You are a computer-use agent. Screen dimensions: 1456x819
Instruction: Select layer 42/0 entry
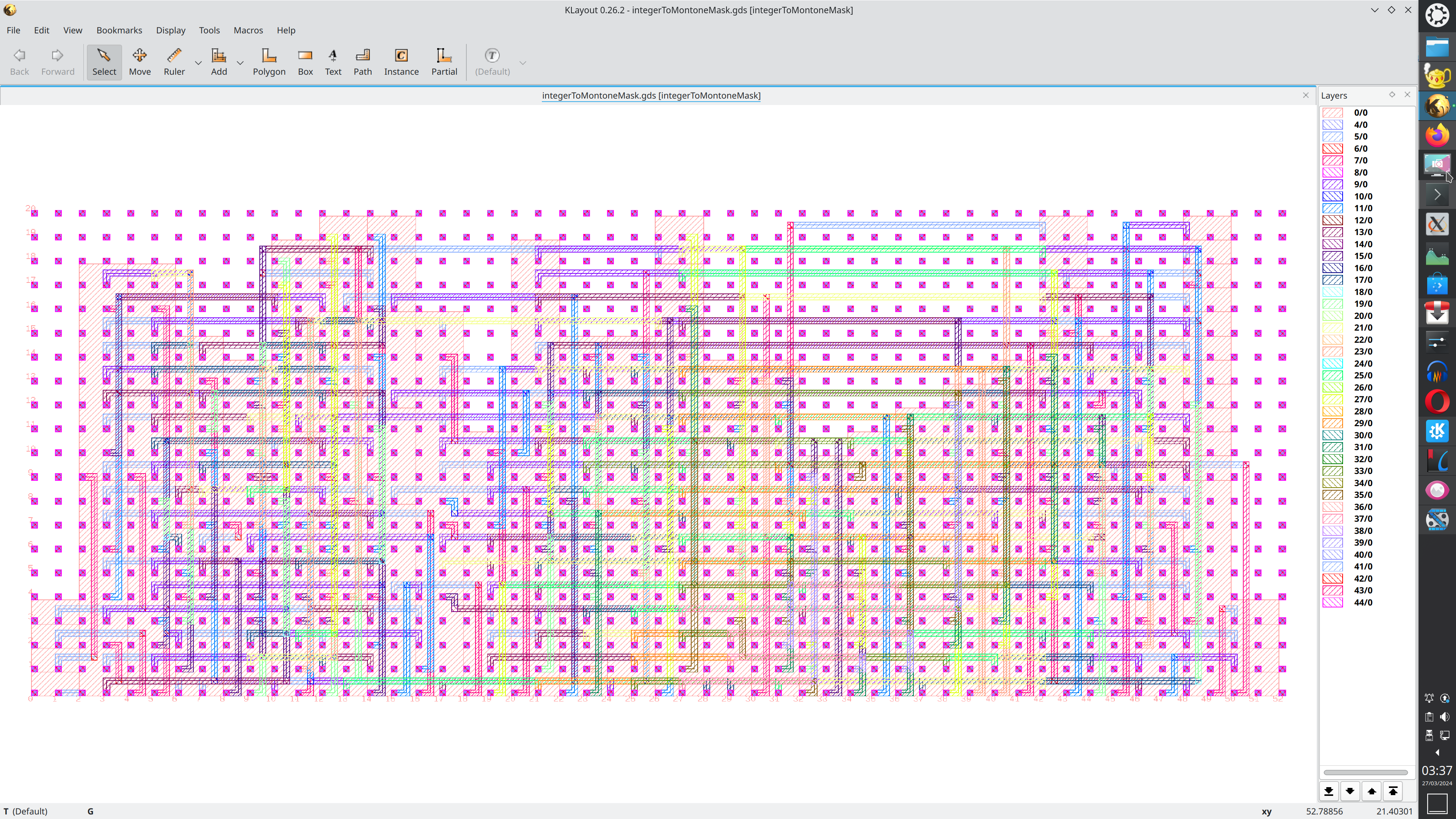pos(1363,578)
